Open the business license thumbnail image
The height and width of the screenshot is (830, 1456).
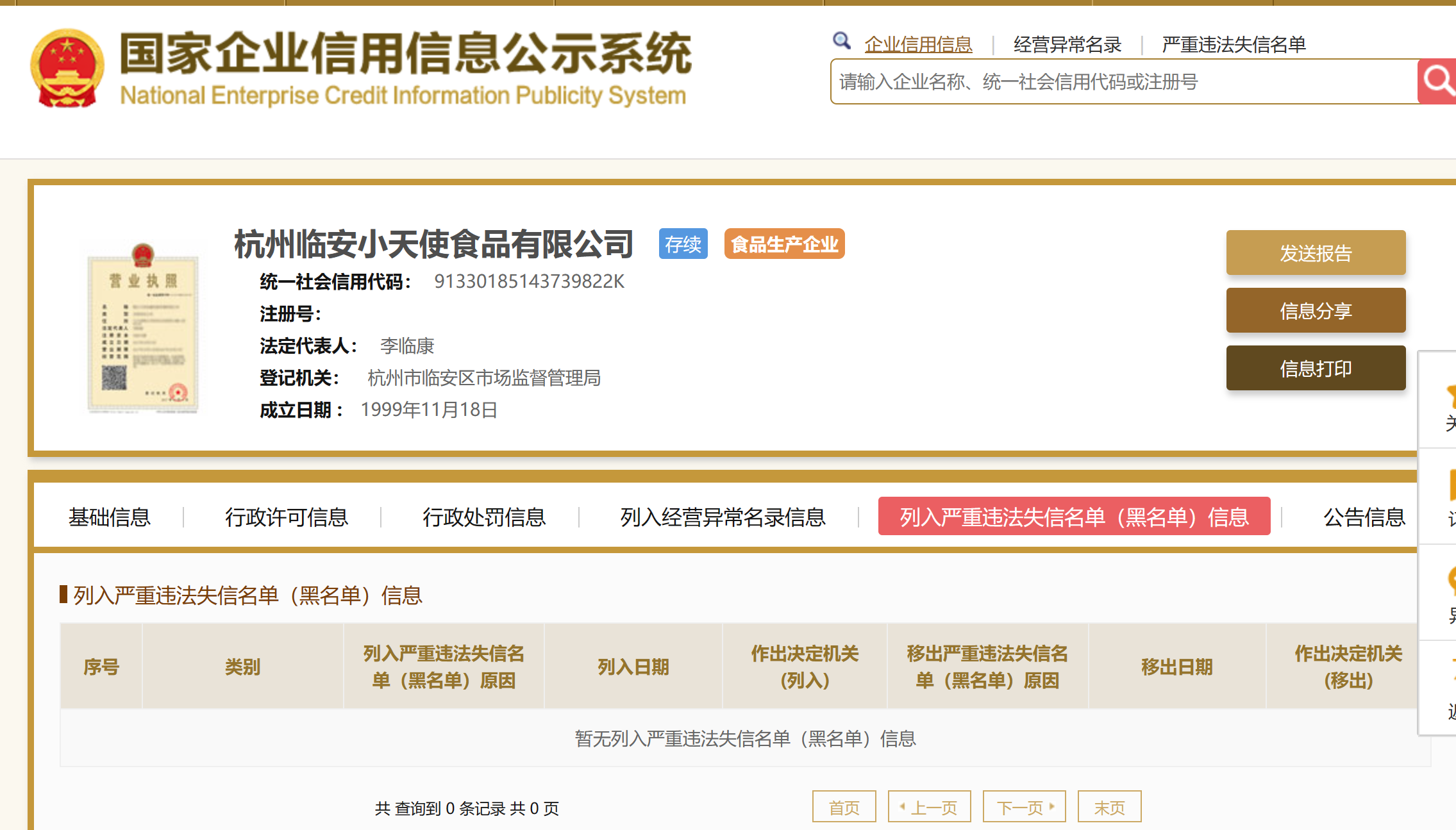(x=143, y=328)
